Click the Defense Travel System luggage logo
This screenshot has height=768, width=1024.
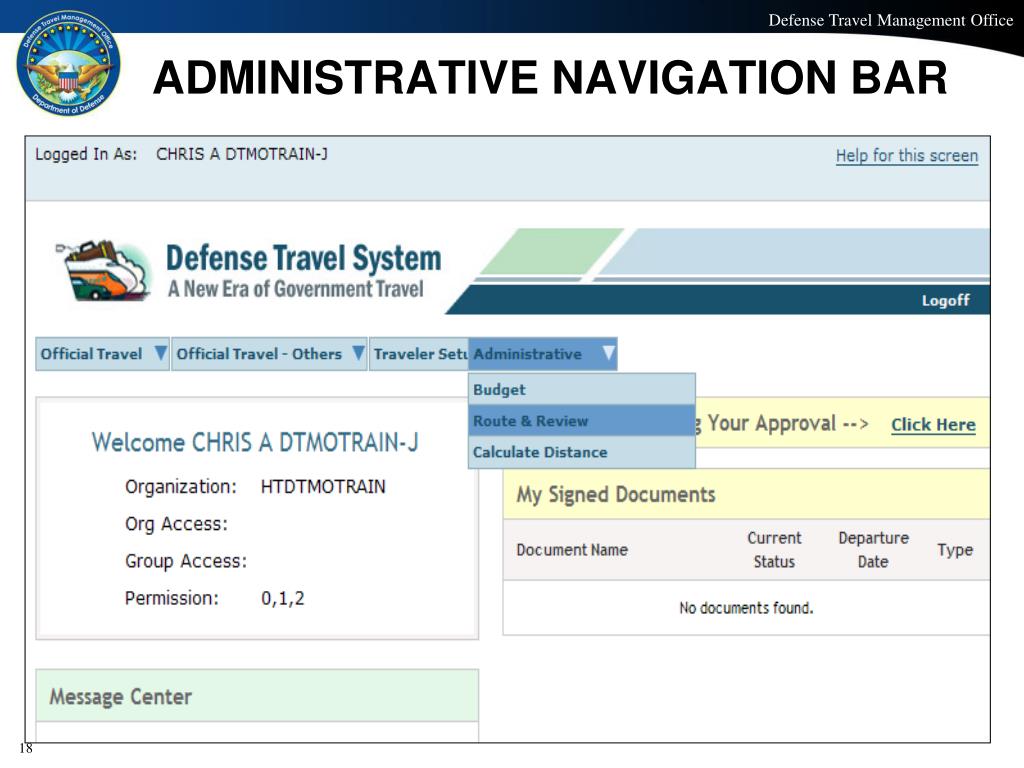click(104, 271)
